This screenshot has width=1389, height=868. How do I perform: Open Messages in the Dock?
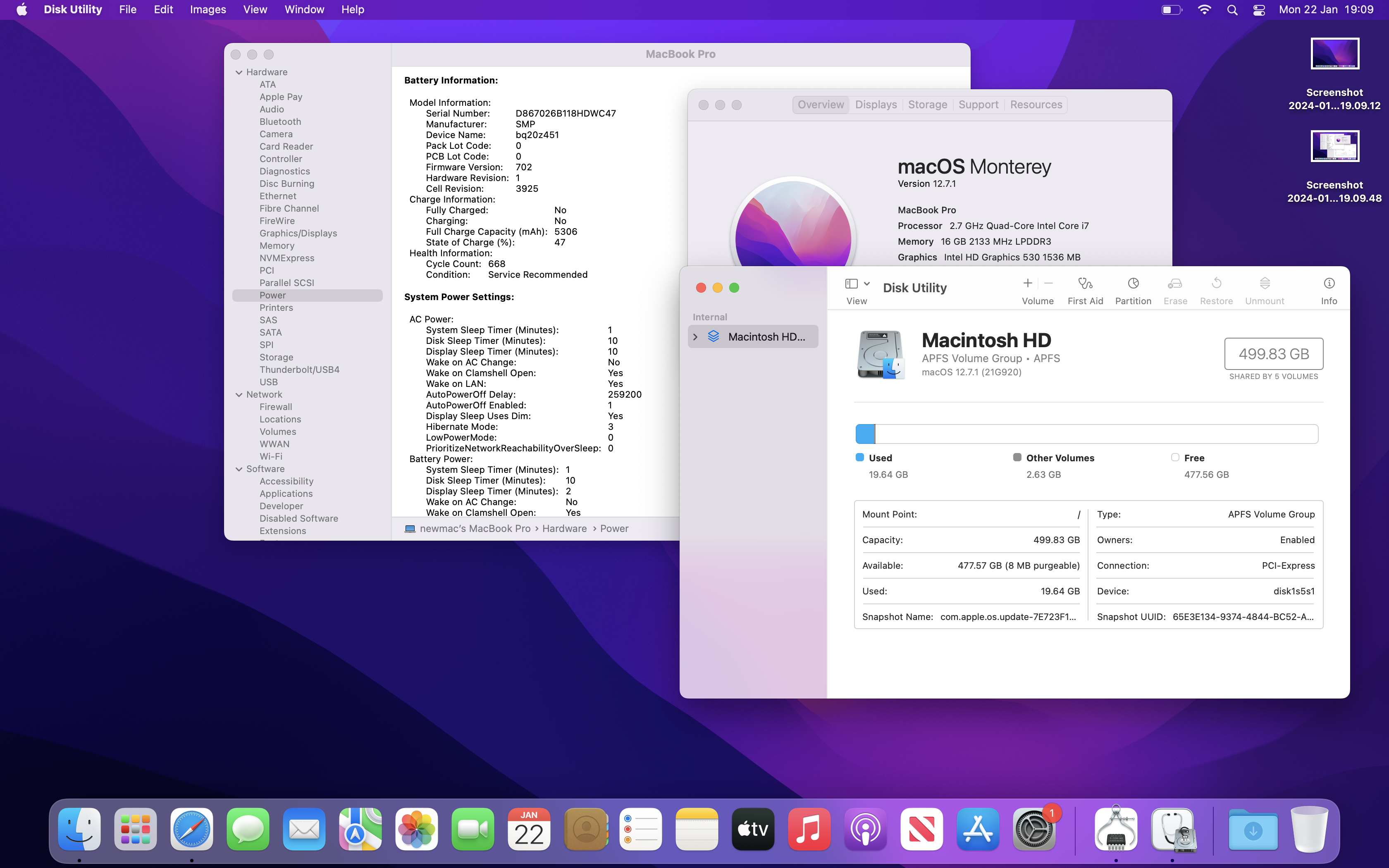(x=248, y=829)
